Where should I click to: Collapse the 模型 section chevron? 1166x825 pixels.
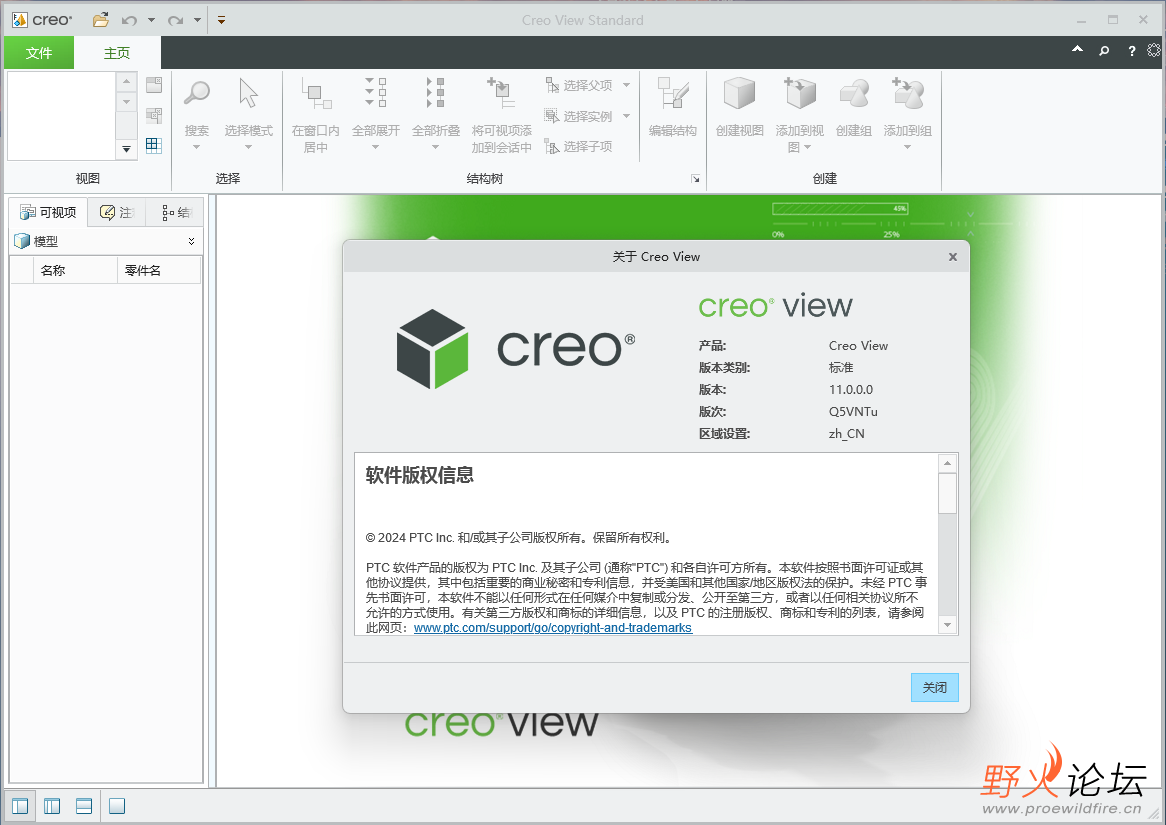coord(191,241)
